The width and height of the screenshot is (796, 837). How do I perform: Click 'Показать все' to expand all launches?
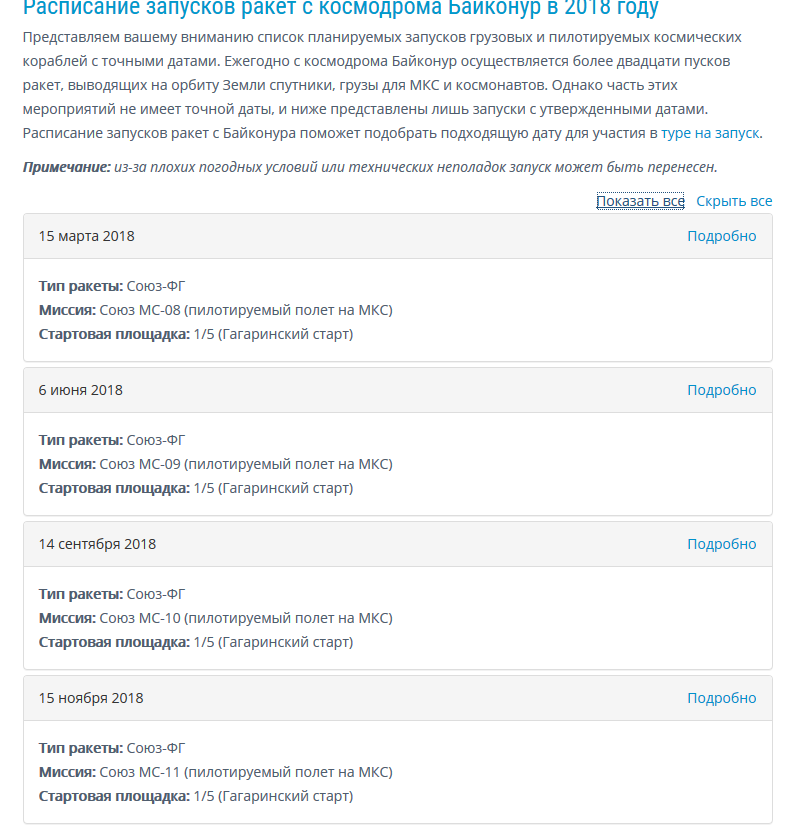(640, 201)
